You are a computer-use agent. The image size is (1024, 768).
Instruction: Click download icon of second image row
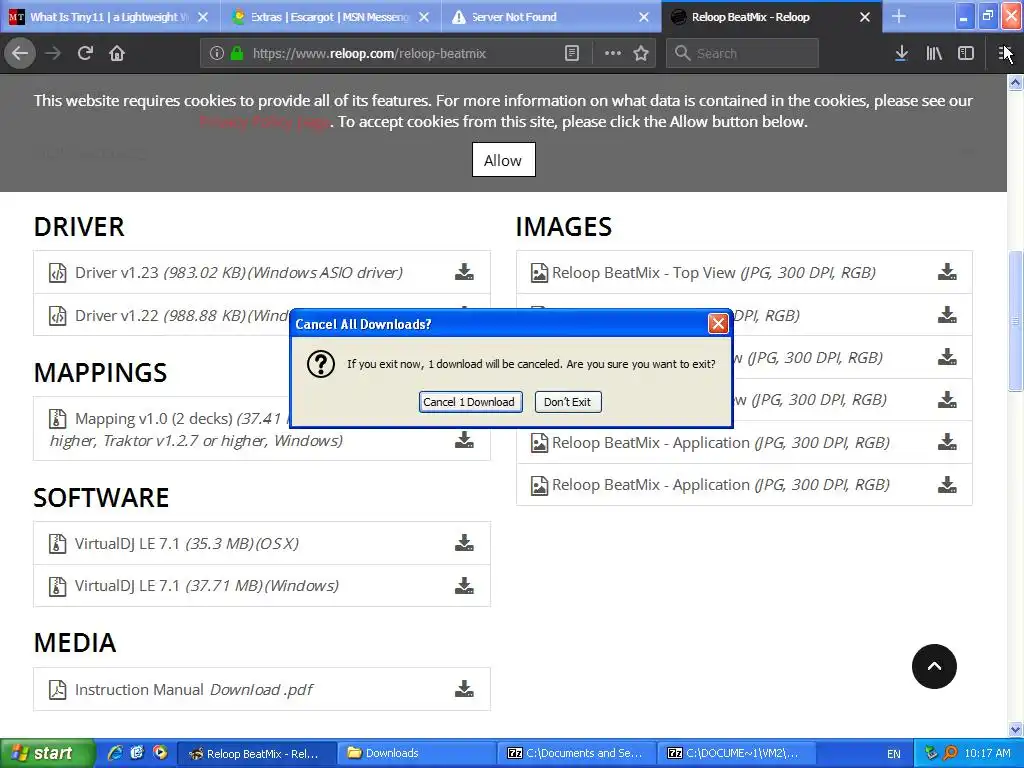coord(947,315)
